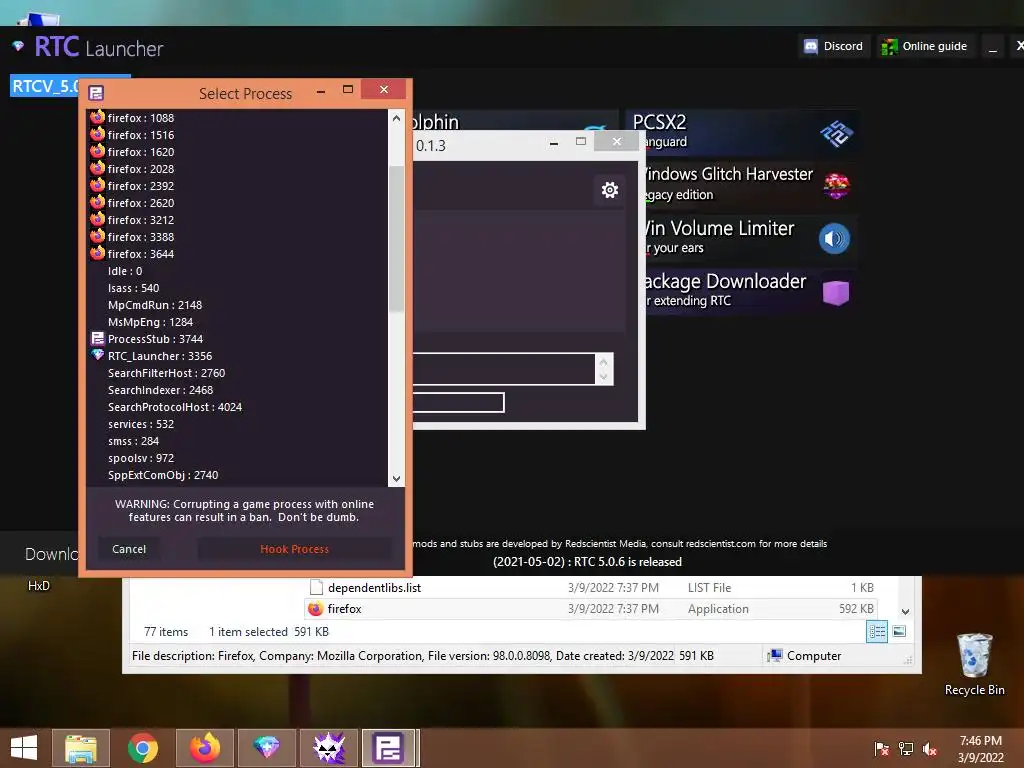Open the Discord link in RTC Launcher
Image resolution: width=1024 pixels, height=768 pixels.
tap(834, 46)
